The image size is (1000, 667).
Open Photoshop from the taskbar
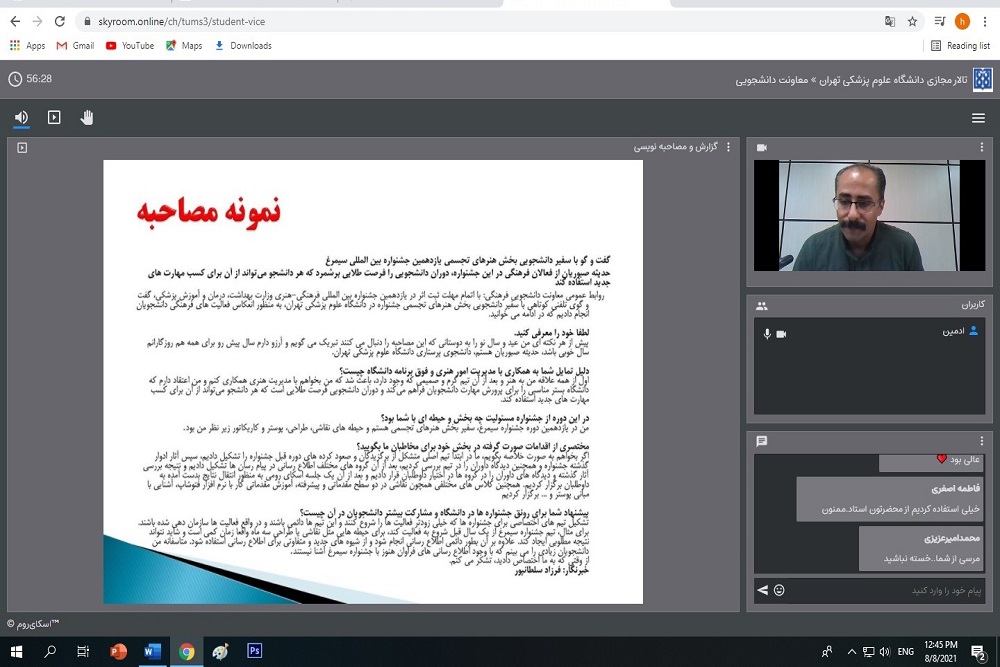pos(254,651)
